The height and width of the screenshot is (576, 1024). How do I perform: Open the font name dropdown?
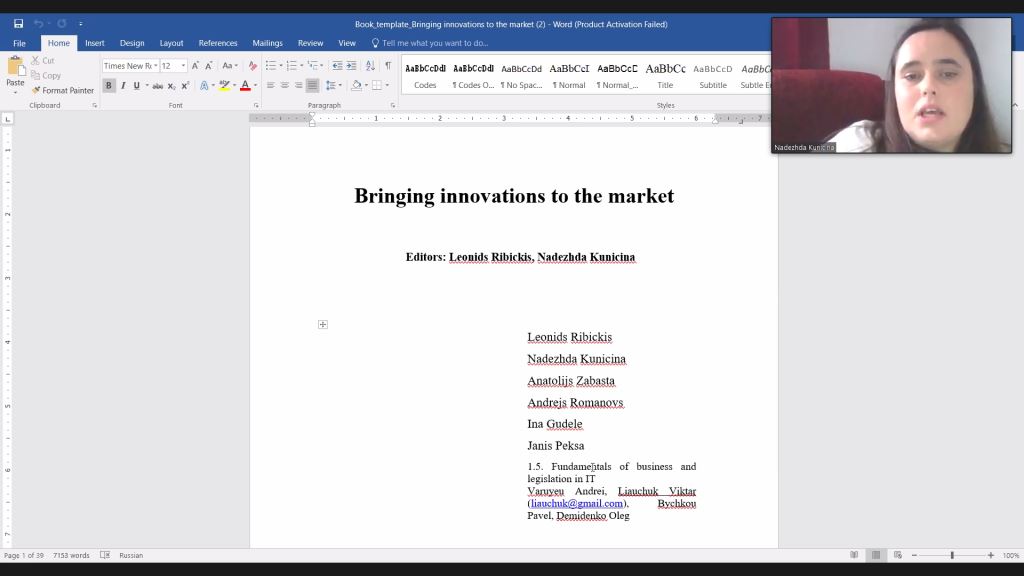156,66
